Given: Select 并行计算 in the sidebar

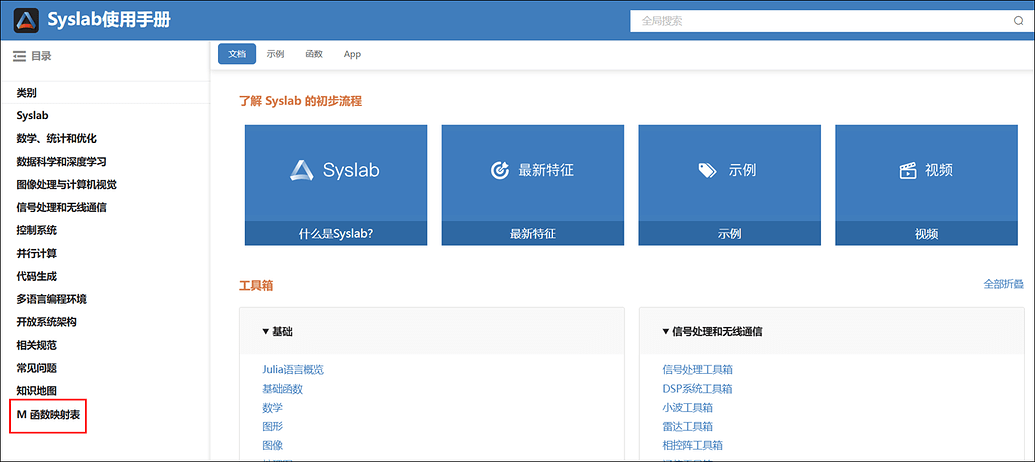Looking at the screenshot, I should (36, 253).
